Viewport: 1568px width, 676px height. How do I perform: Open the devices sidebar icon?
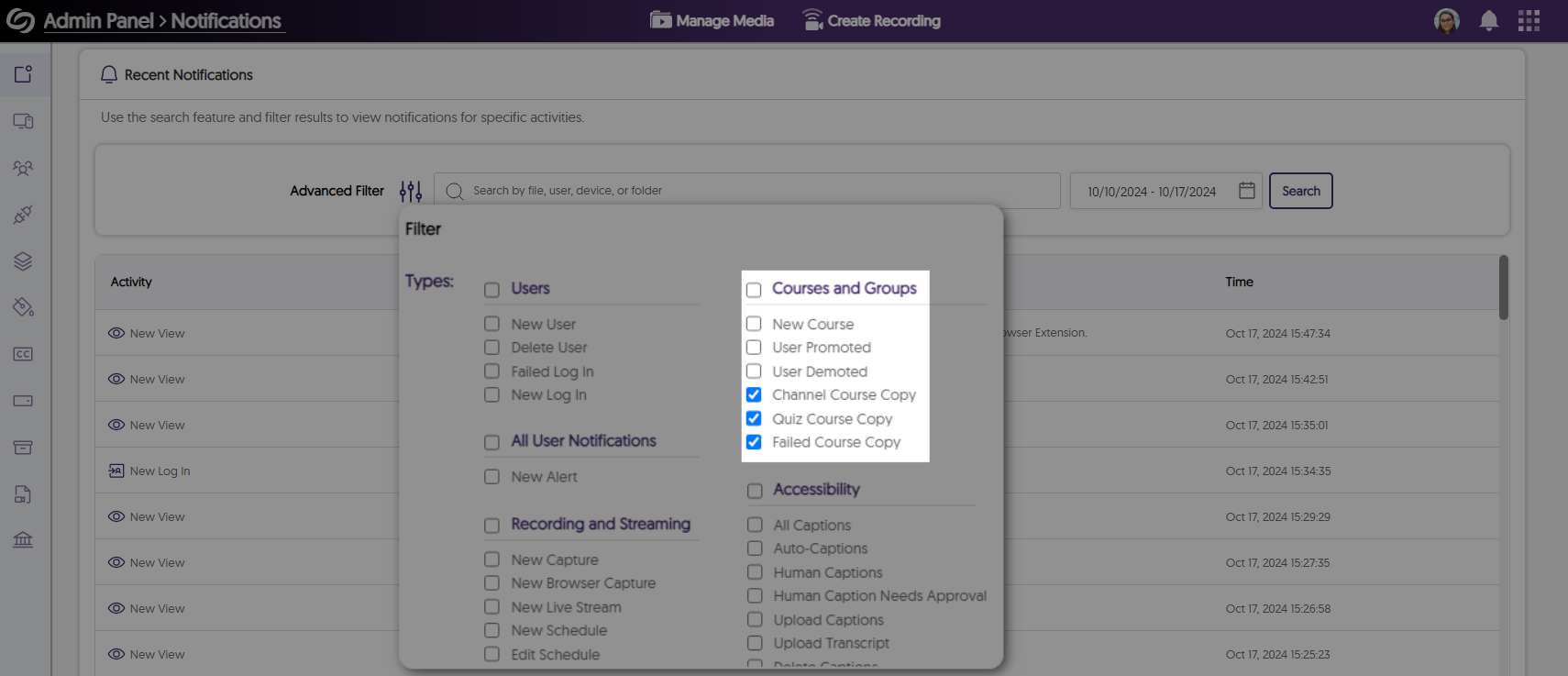[23, 121]
